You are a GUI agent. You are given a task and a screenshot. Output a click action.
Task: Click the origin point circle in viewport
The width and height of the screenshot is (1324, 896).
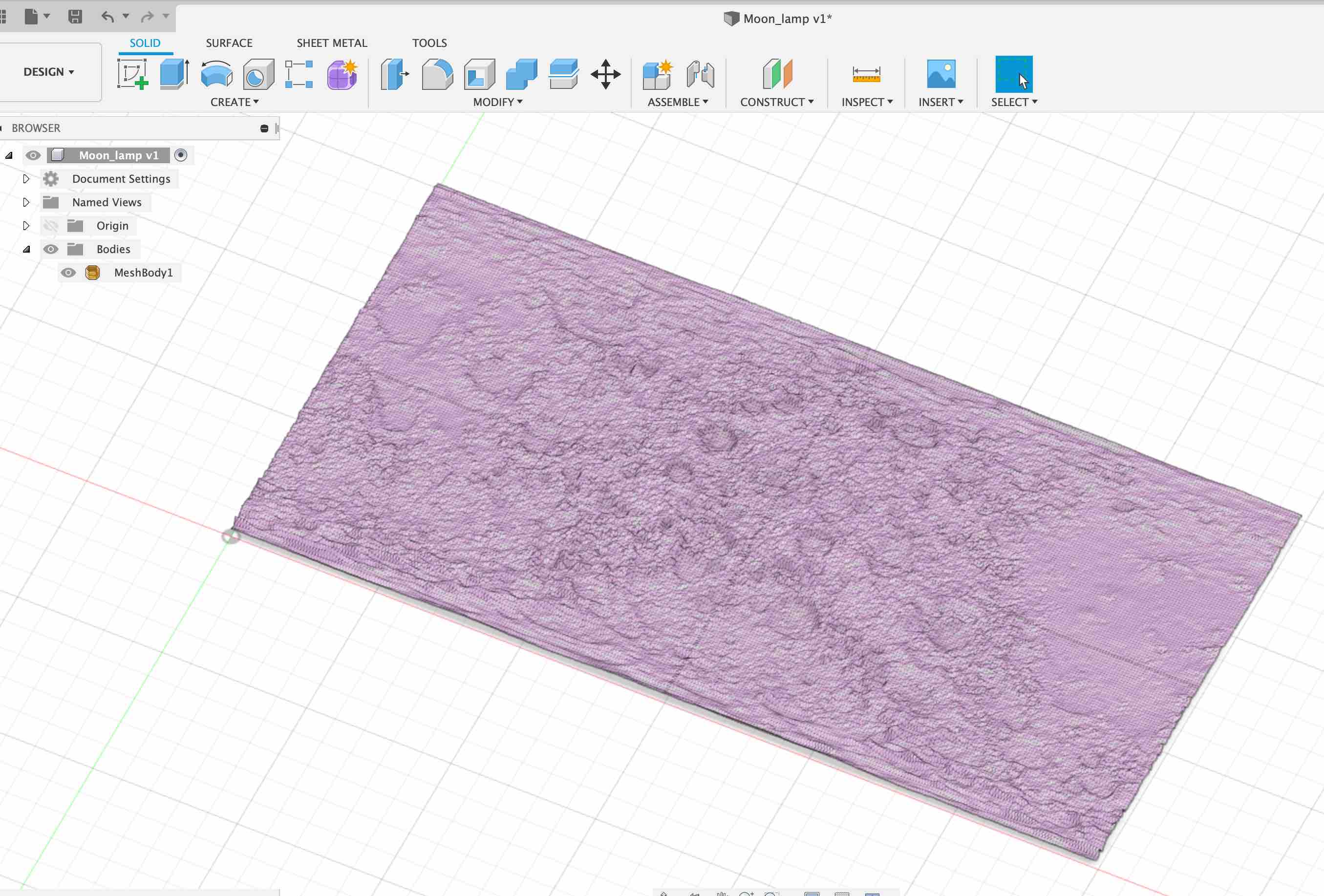click(230, 536)
